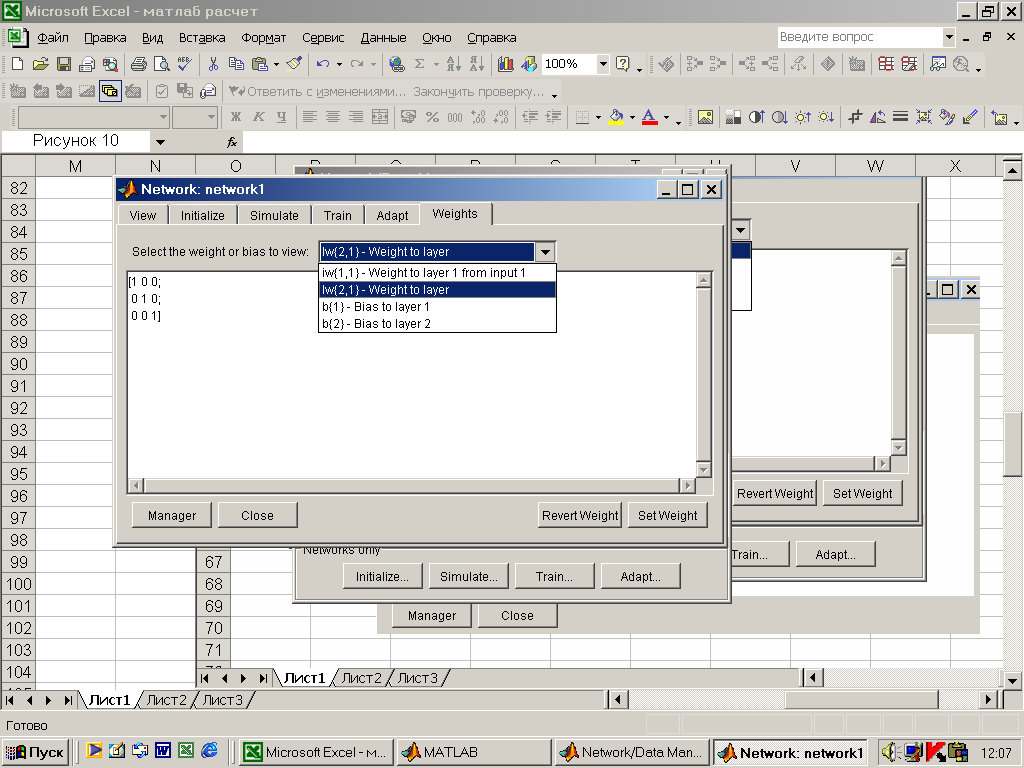
Task: Click Set Weight in front network1 window
Action: pos(667,515)
